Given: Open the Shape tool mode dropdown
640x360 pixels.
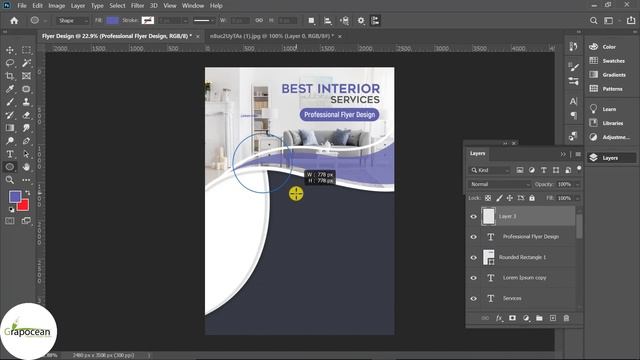Looking at the screenshot, I should click(73, 20).
